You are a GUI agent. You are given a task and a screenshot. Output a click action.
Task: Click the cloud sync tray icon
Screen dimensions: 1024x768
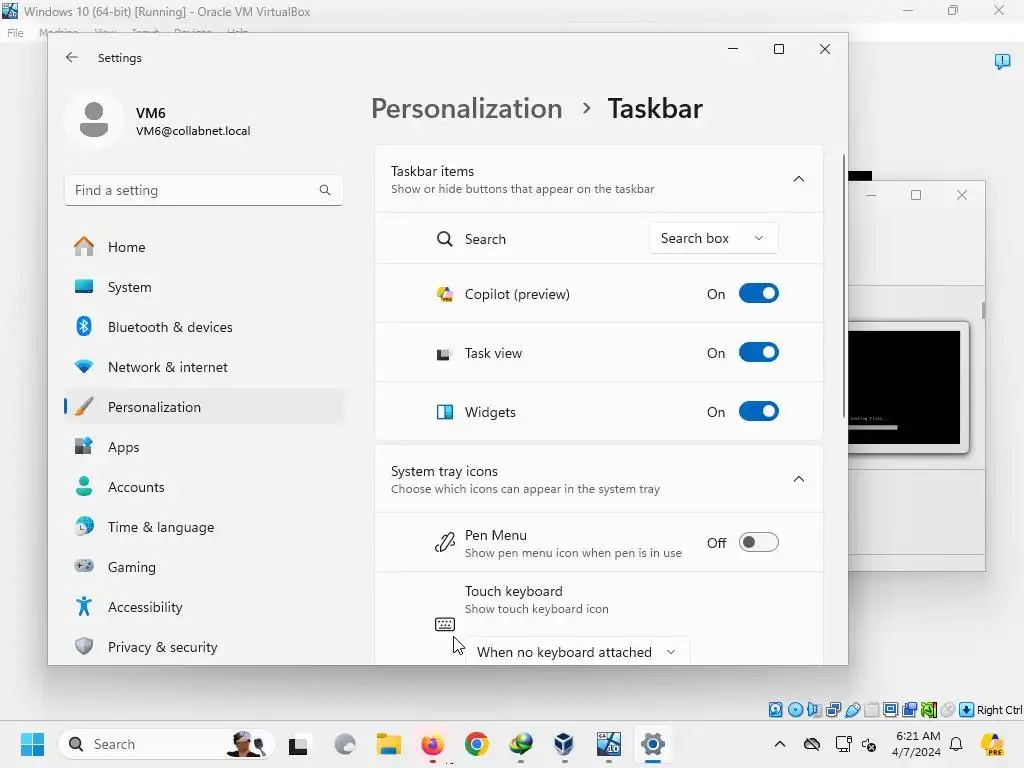(x=811, y=744)
